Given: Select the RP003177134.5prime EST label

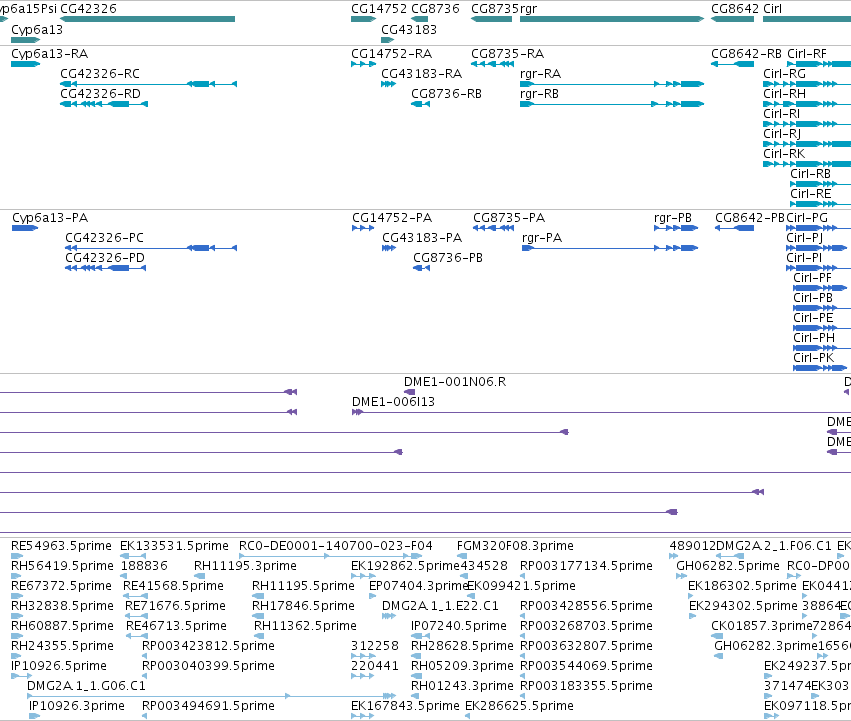Looking at the screenshot, I should [x=586, y=566].
